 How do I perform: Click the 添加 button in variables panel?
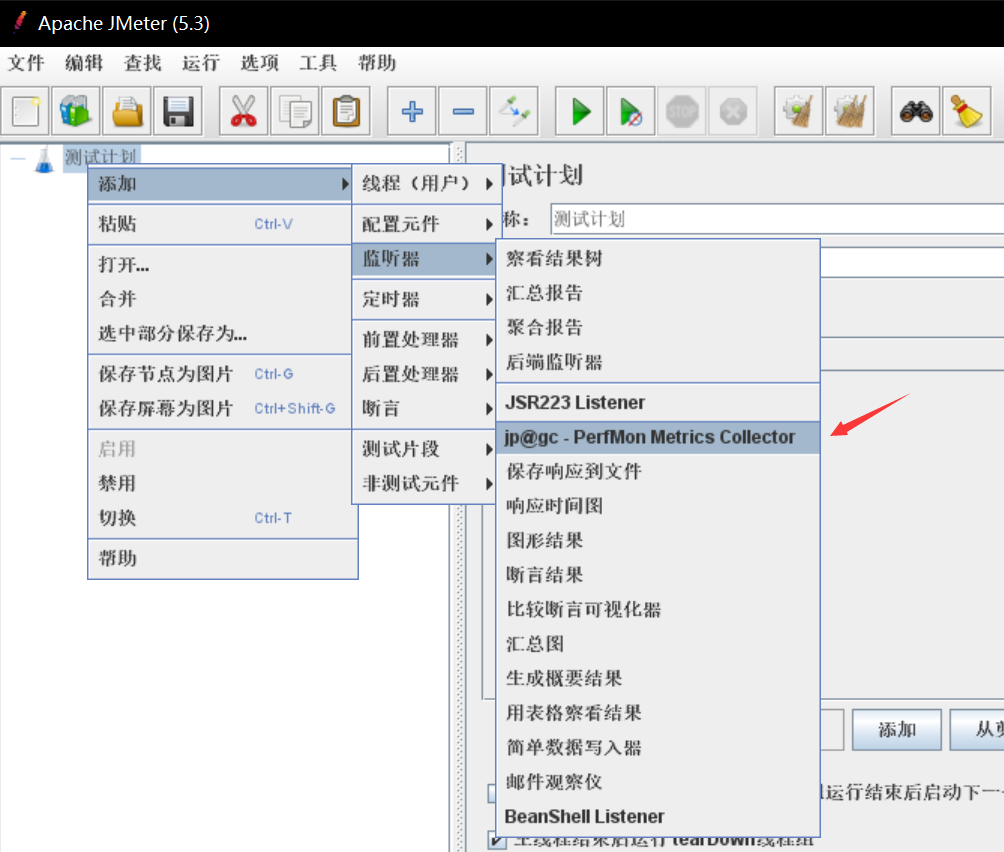tap(897, 730)
